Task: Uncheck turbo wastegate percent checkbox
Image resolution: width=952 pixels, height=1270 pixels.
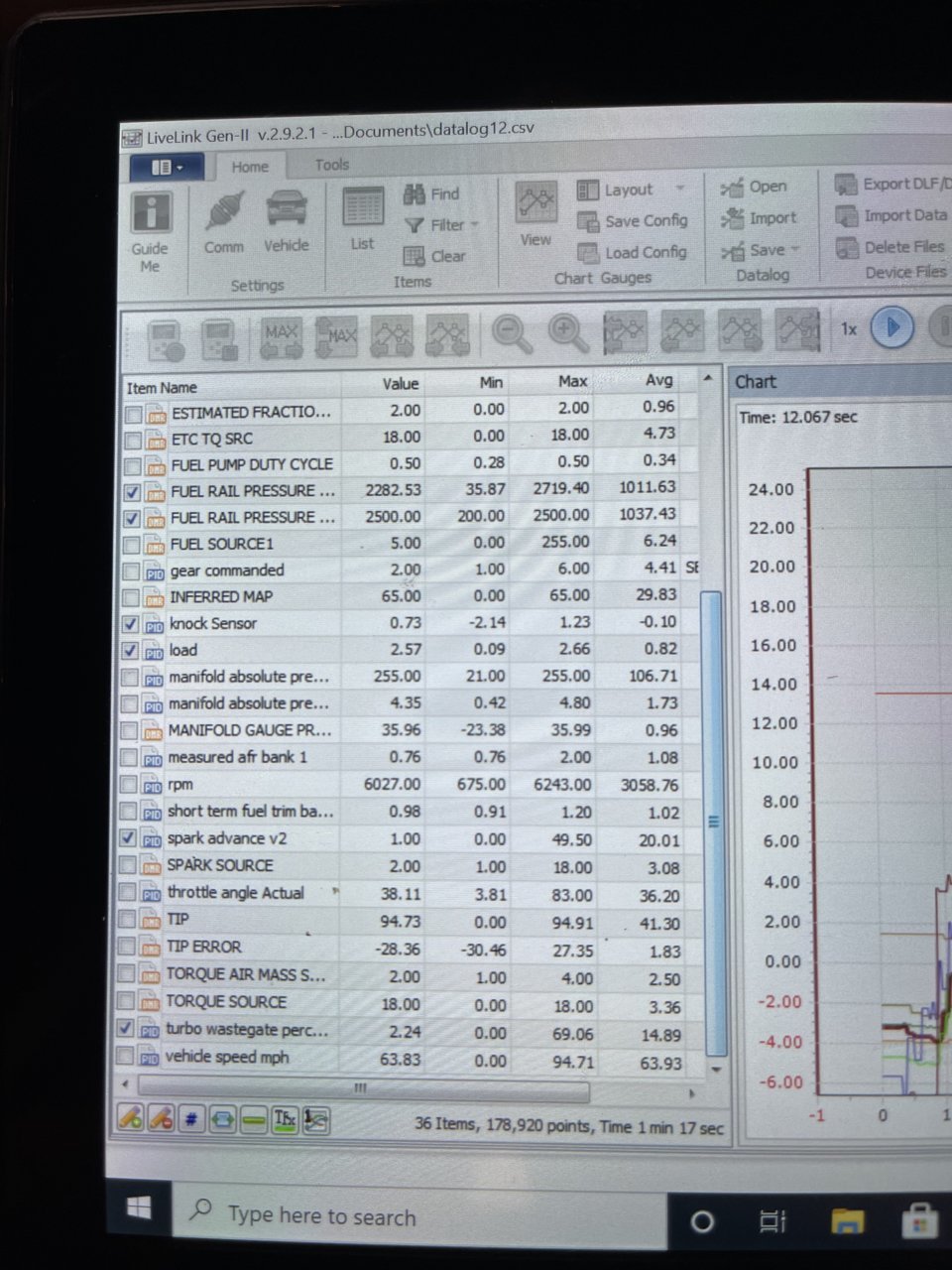Action: [x=125, y=1029]
